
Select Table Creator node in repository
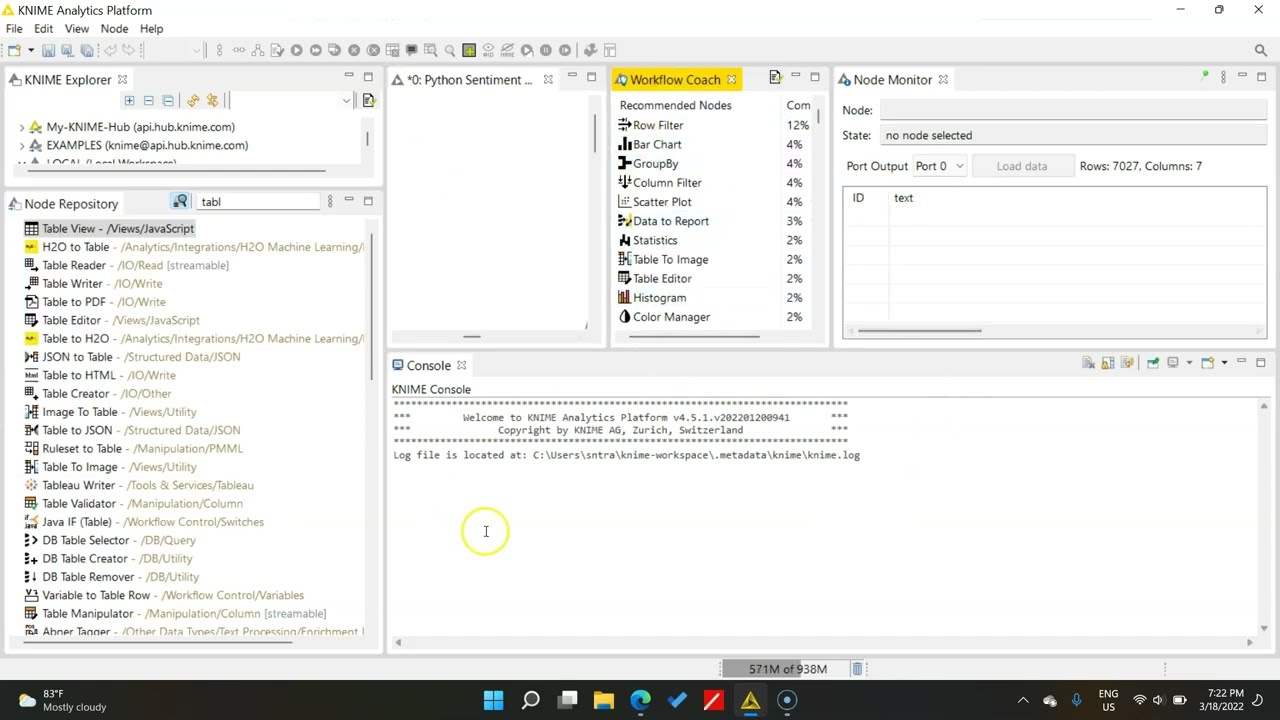pyautogui.click(x=98, y=394)
